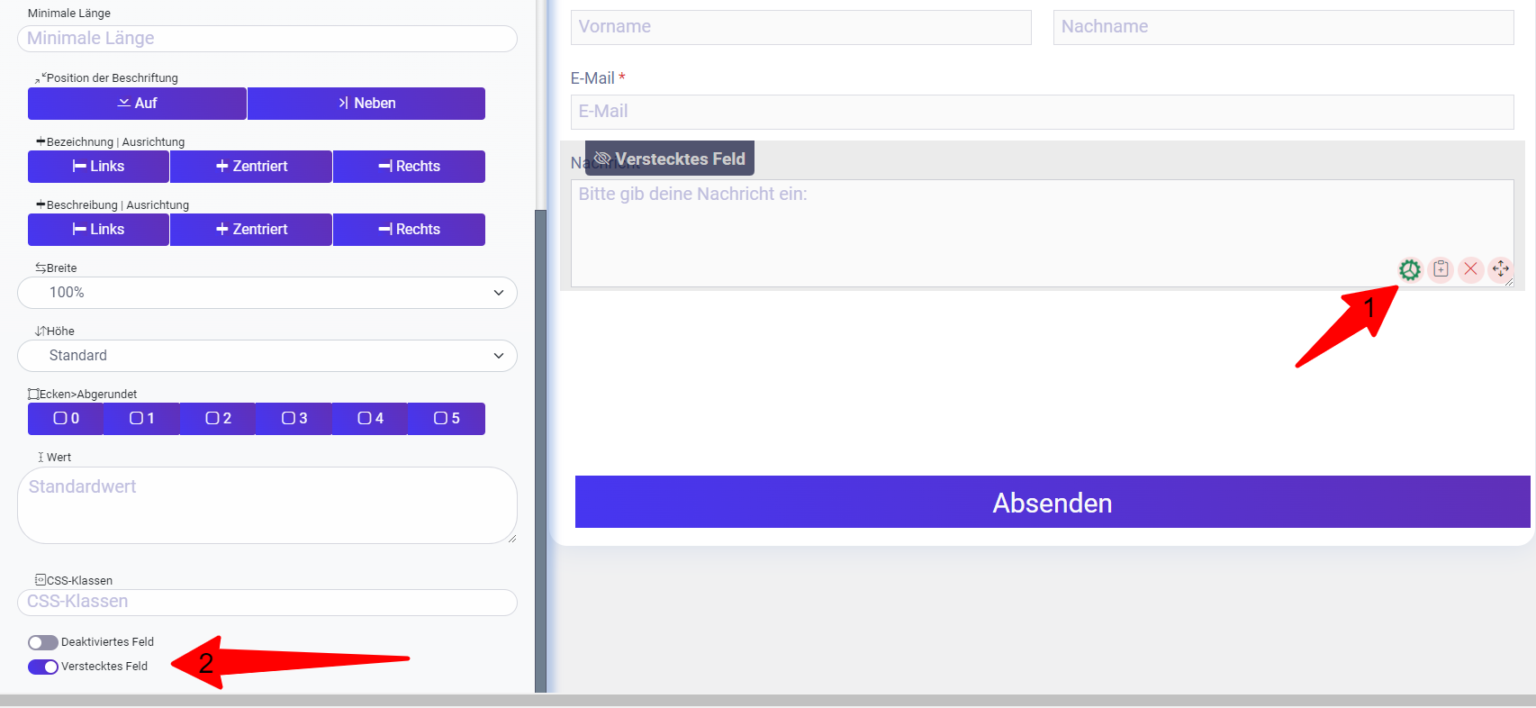Choose corner rounding level 0

[66, 418]
